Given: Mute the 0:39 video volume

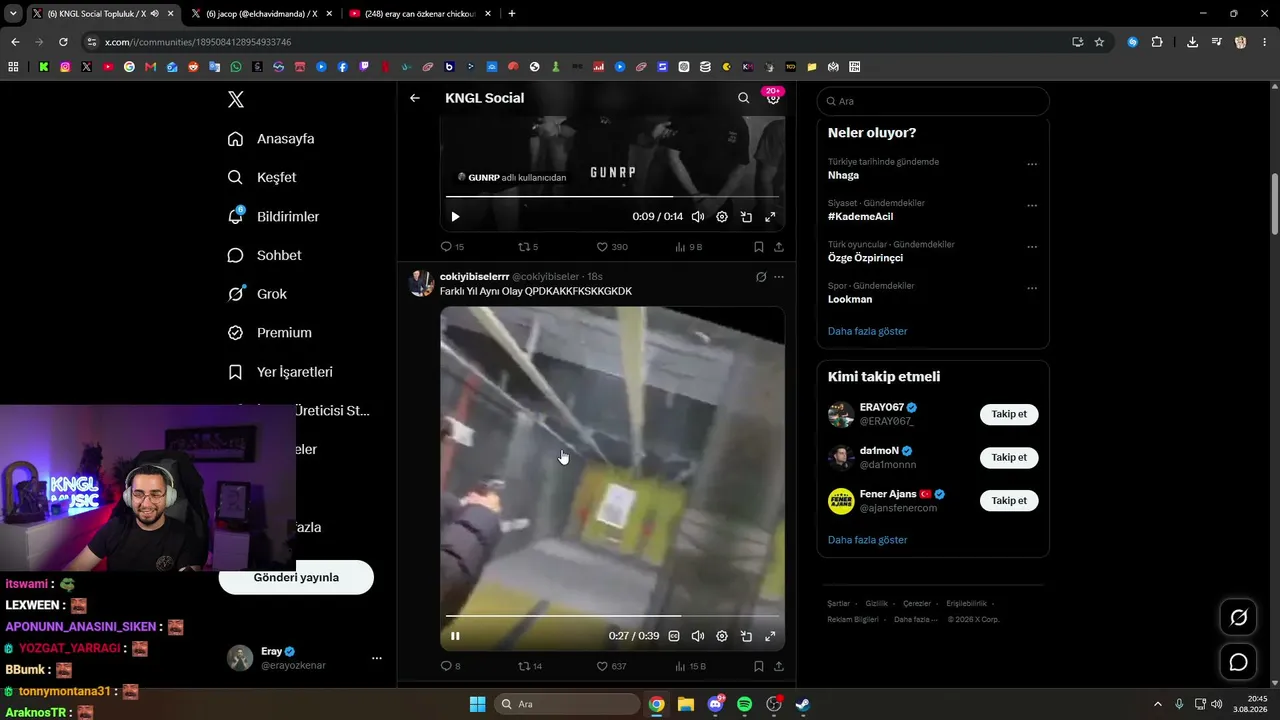Looking at the screenshot, I should (698, 636).
